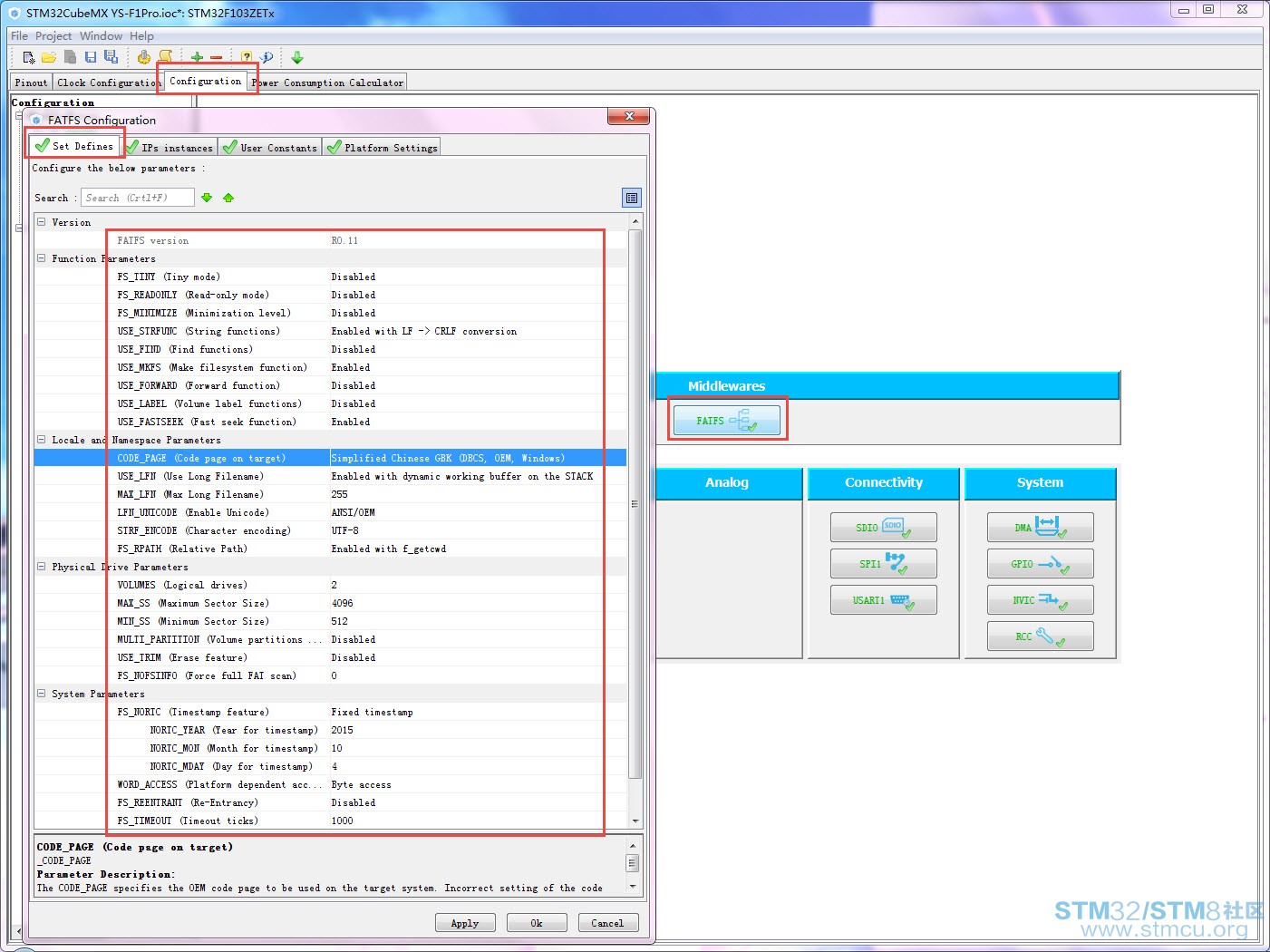
Task: Click the MAX_SS value 4096
Action: pyautogui.click(x=342, y=603)
